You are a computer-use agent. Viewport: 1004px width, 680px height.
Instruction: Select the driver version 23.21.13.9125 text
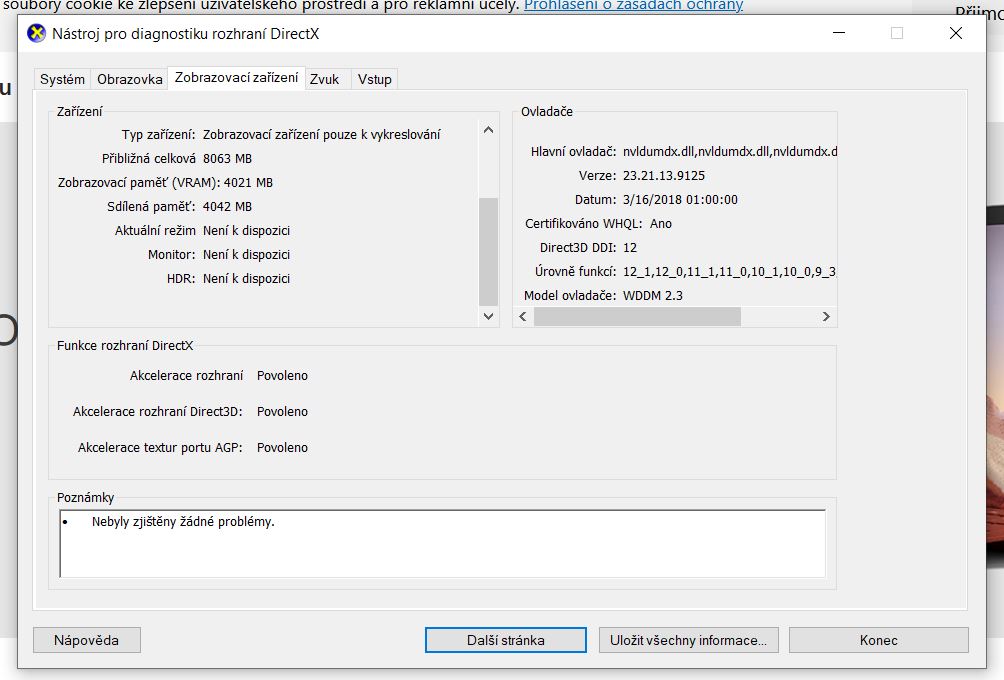664,175
